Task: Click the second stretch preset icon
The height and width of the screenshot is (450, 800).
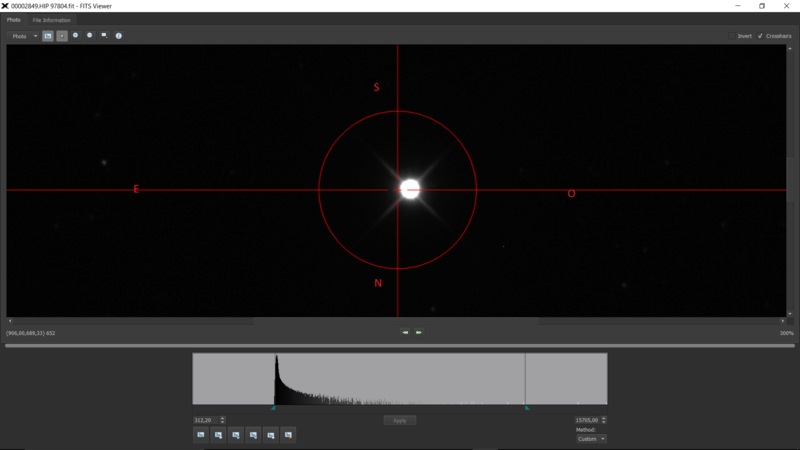Action: click(x=218, y=435)
